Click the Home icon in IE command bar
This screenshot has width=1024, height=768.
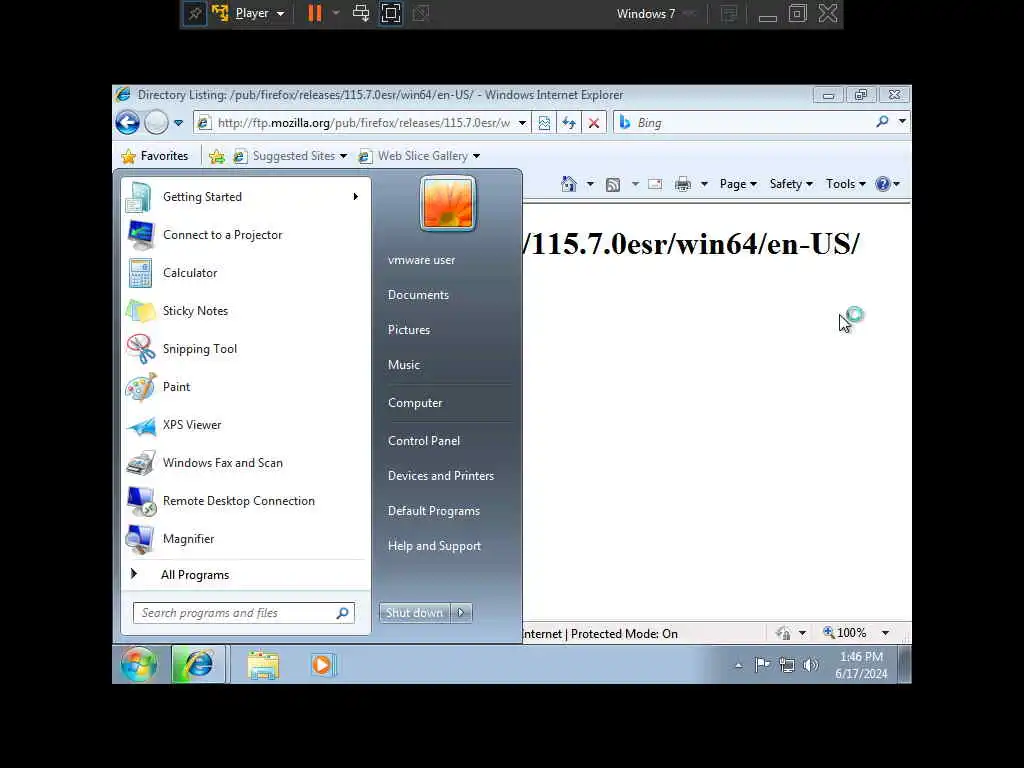[569, 184]
